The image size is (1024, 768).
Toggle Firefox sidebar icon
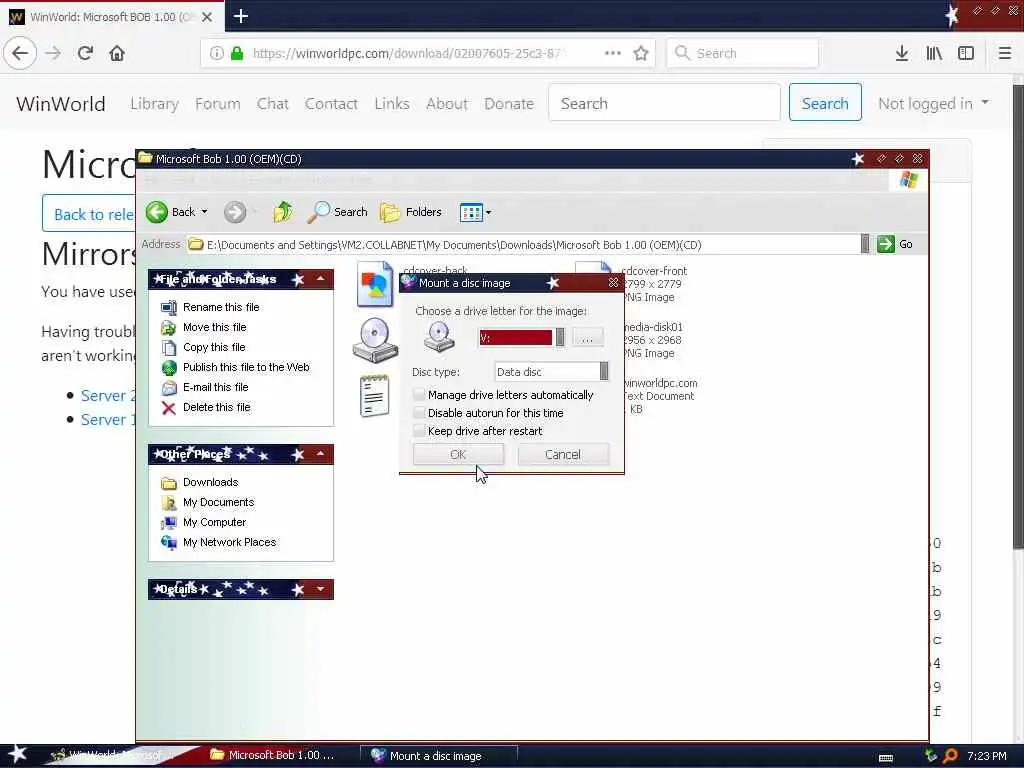966,53
